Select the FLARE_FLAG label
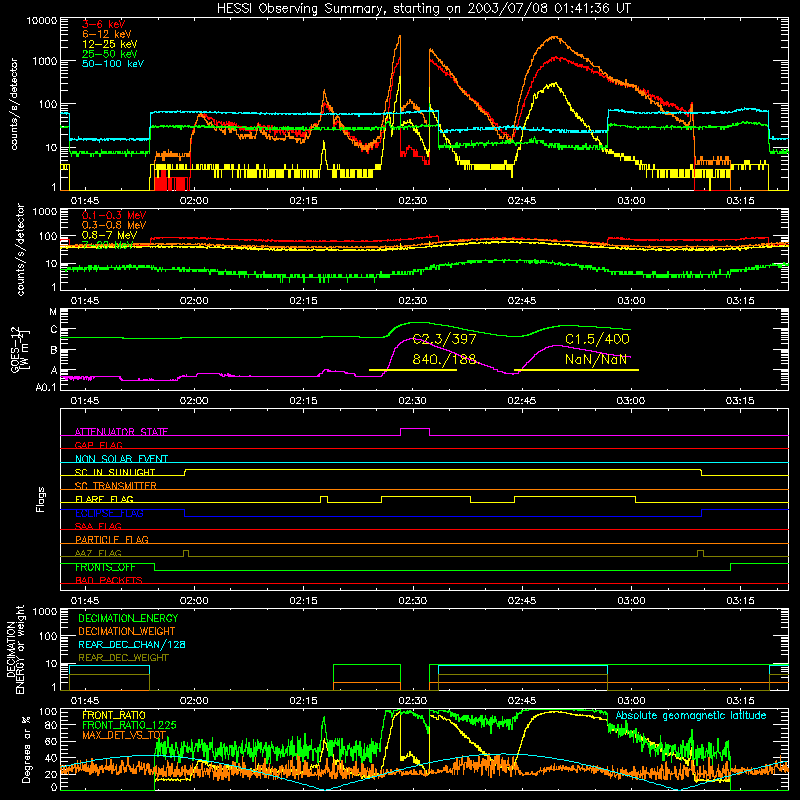Viewport: 800px width, 800px height. [x=104, y=499]
